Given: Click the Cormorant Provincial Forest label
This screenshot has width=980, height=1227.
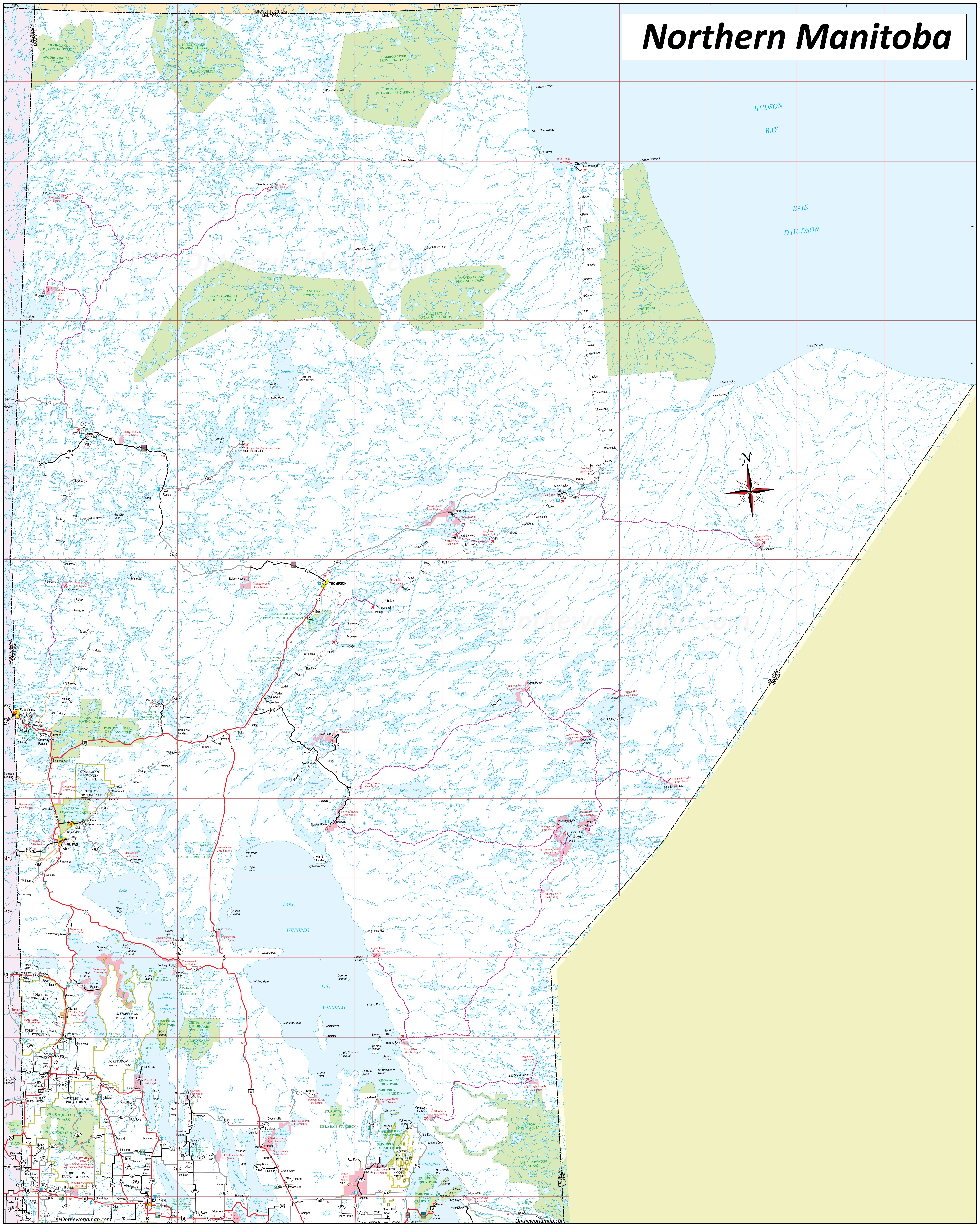Looking at the screenshot, I should click(90, 776).
